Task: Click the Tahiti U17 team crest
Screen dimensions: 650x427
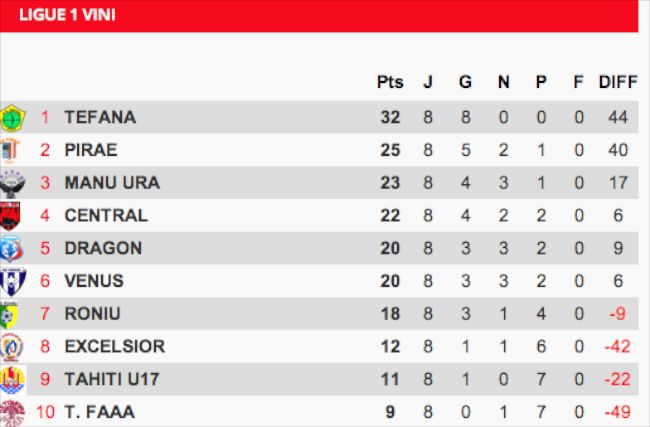Action: [x=11, y=379]
